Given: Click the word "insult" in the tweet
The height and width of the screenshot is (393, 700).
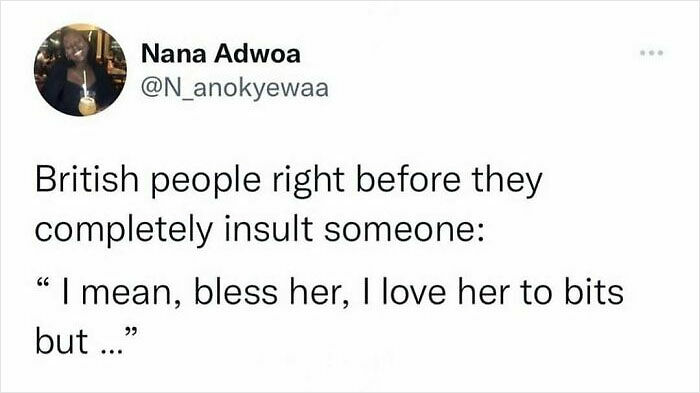Looking at the screenshot, I should pos(268,230).
